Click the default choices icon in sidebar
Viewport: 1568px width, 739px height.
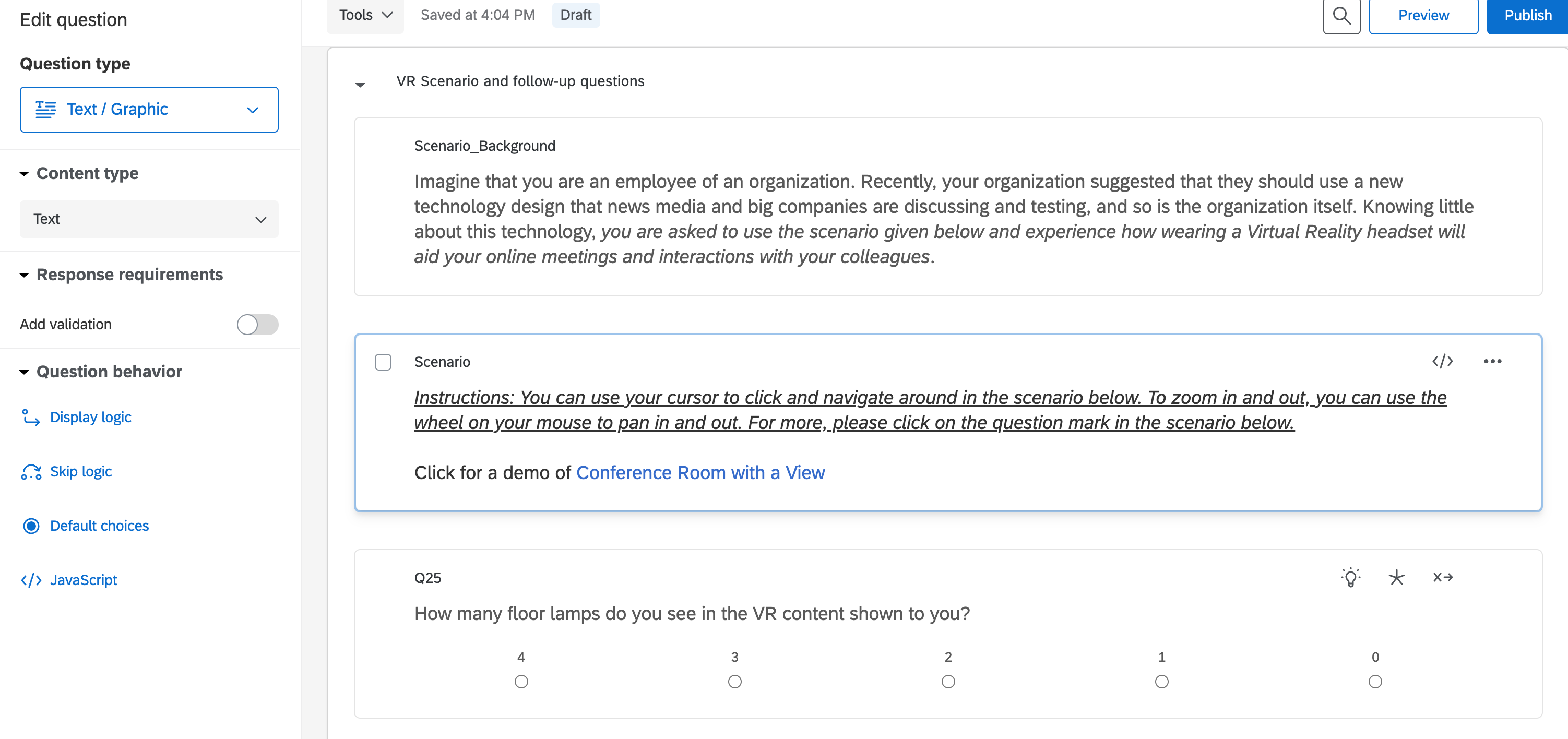32,524
